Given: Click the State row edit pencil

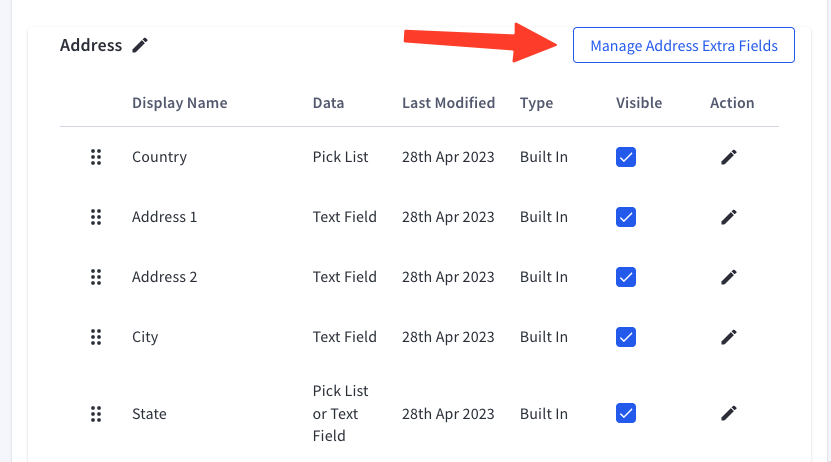Looking at the screenshot, I should 729,413.
